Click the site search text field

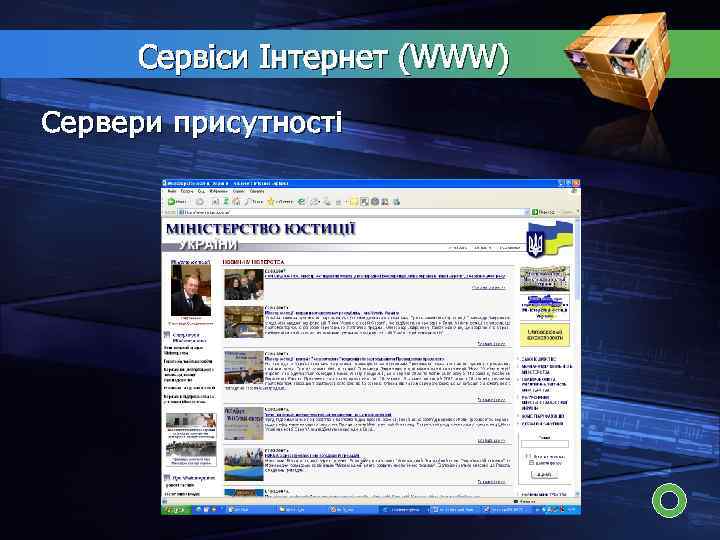(x=545, y=444)
